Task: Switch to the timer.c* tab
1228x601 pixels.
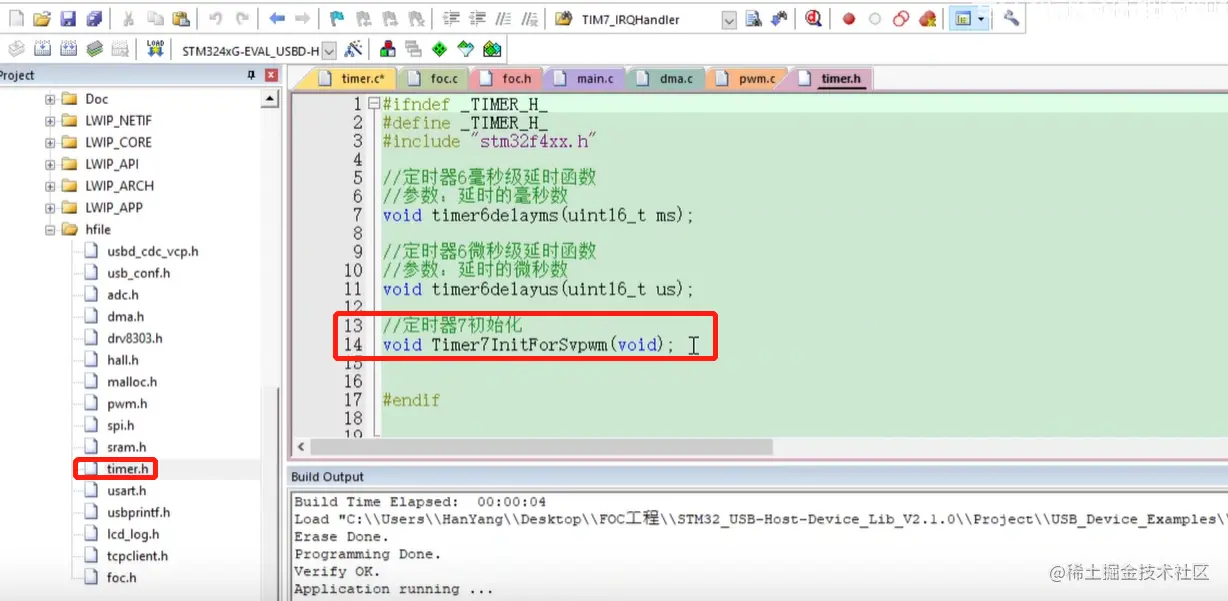Action: coord(355,78)
